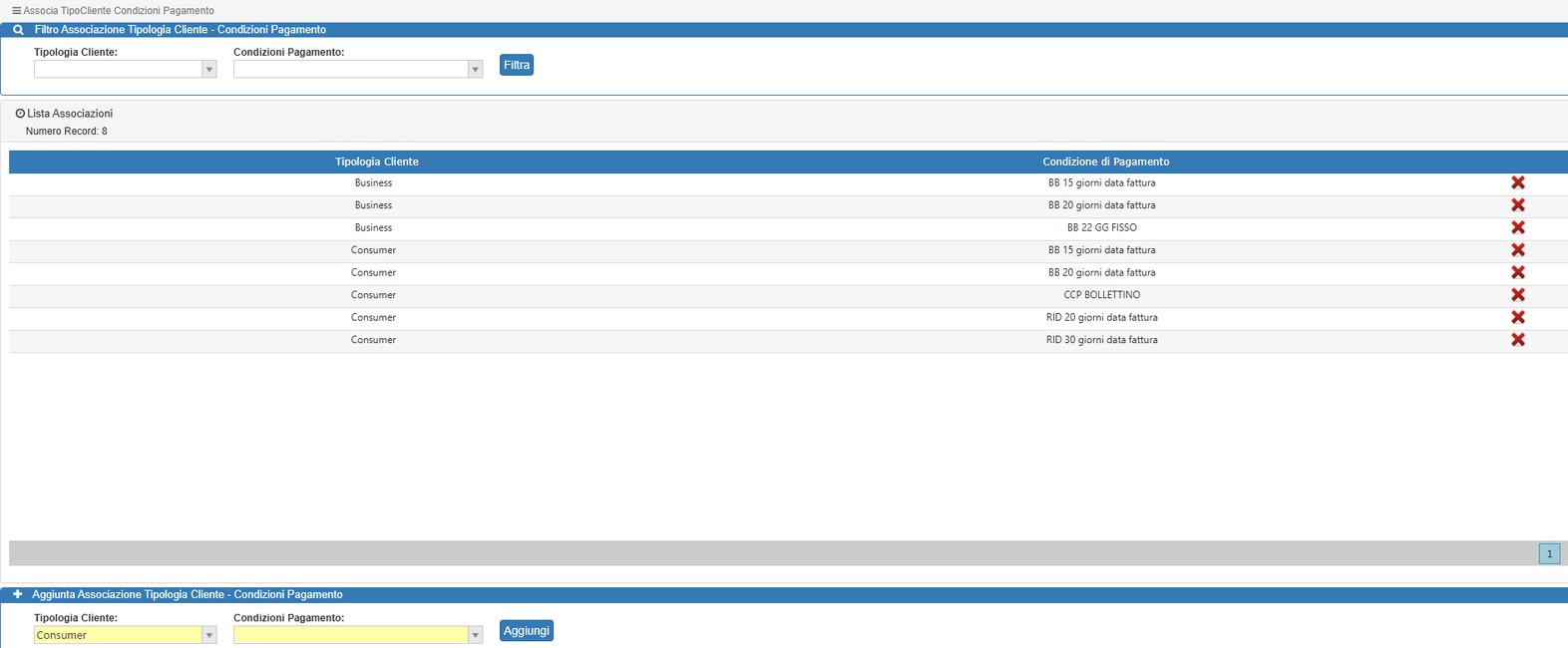The width and height of the screenshot is (1568, 648).
Task: Click the filter Tipologia Cliente input field
Action: tap(118, 70)
